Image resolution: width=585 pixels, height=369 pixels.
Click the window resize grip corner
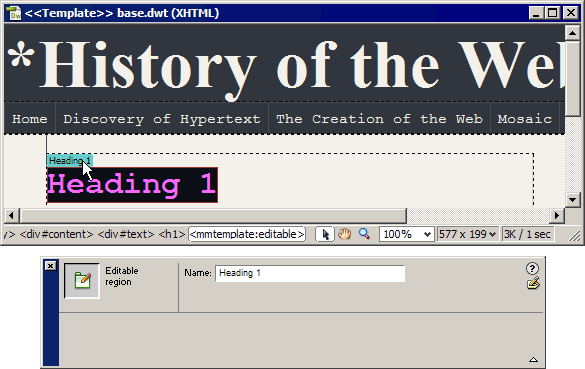click(575, 235)
